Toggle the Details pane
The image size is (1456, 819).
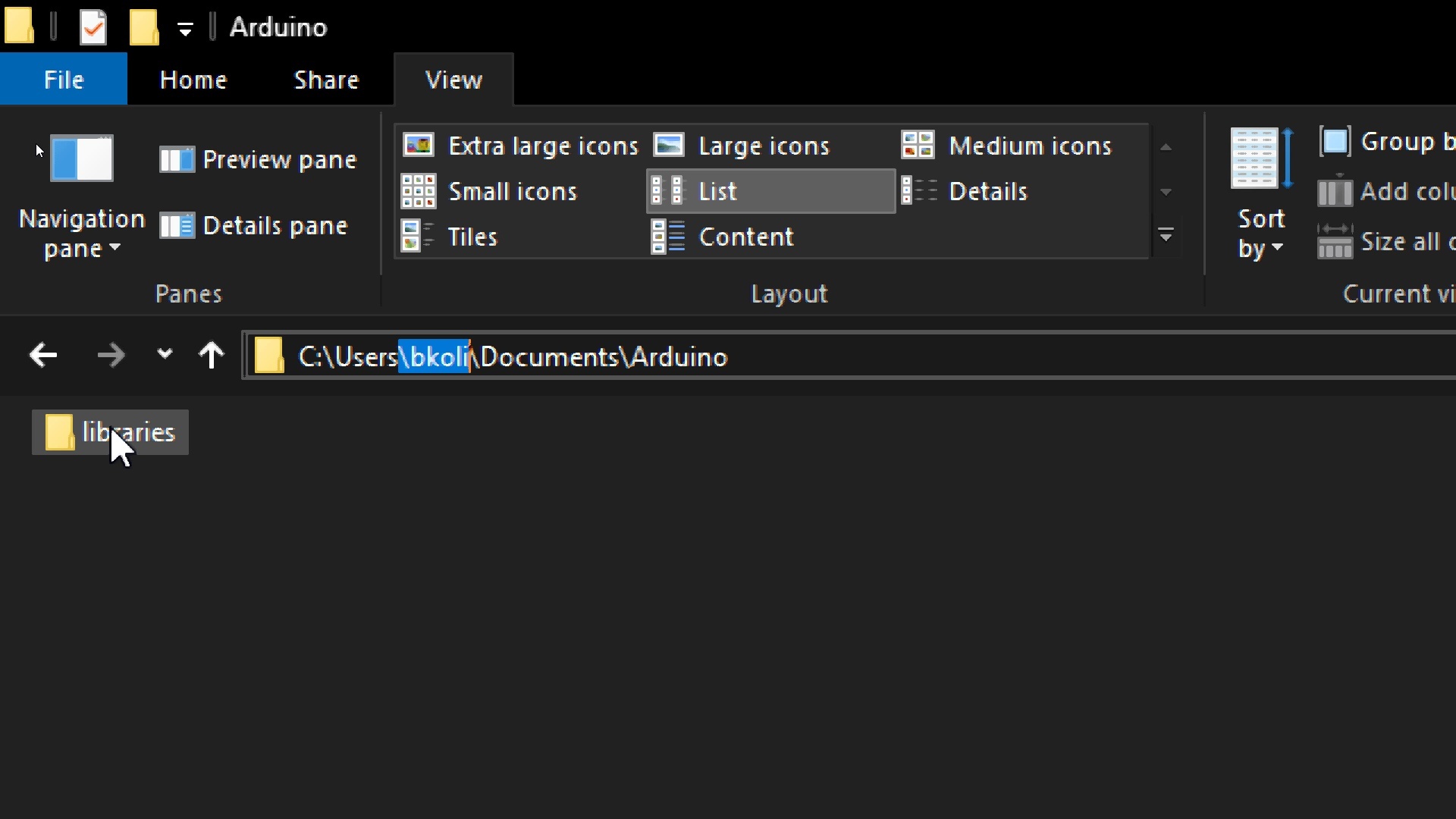pyautogui.click(x=254, y=226)
